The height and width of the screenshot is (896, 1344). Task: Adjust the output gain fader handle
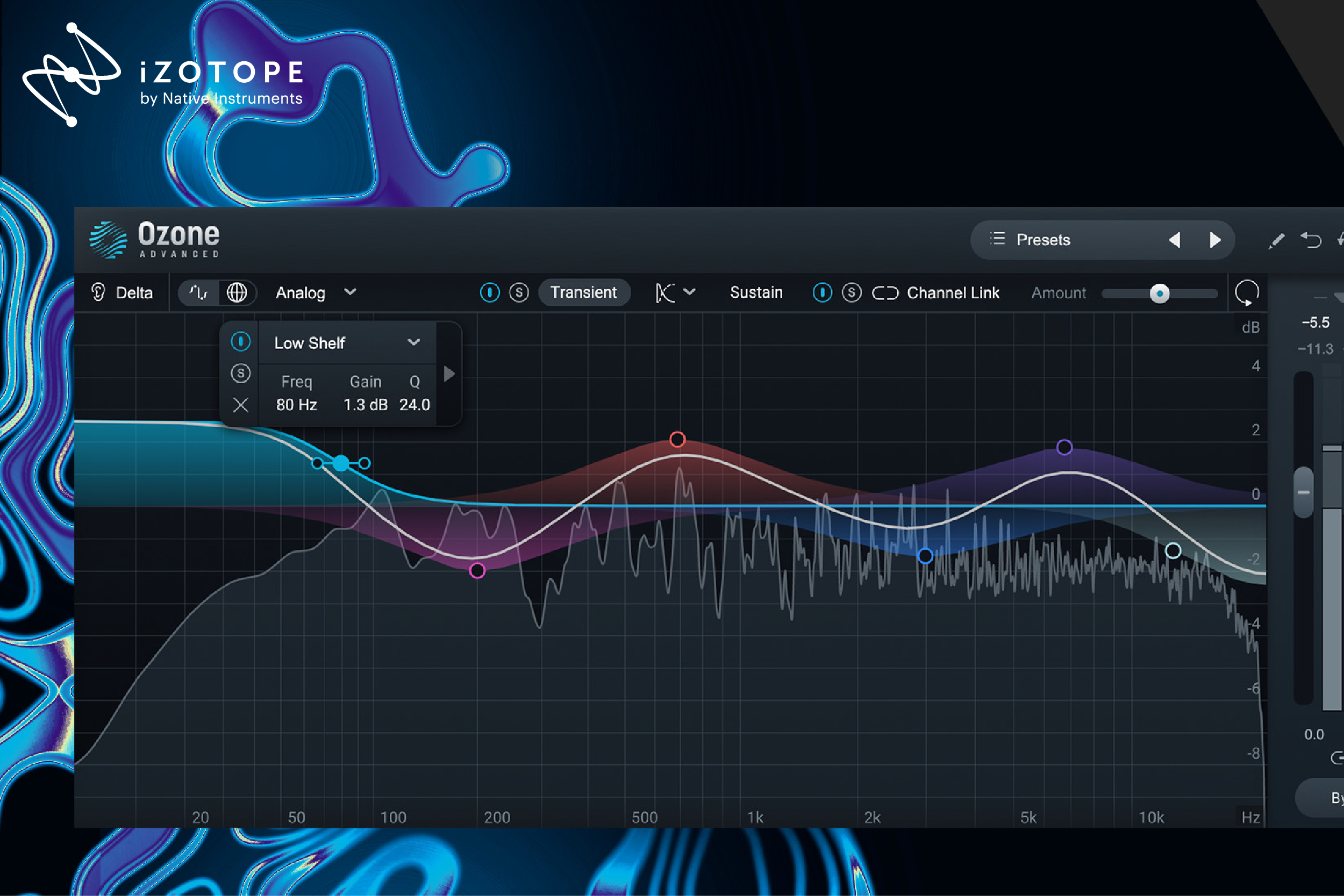[x=1304, y=492]
